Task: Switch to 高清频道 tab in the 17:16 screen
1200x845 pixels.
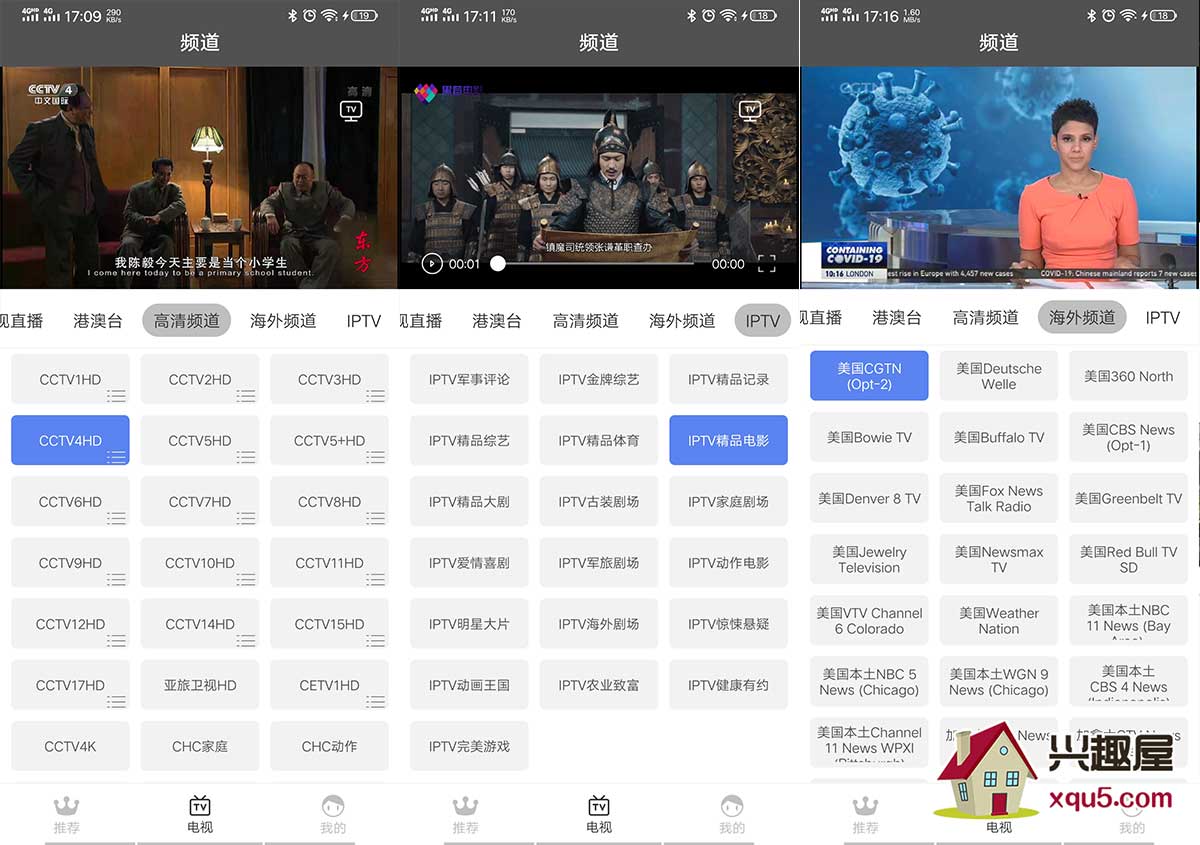Action: point(985,318)
